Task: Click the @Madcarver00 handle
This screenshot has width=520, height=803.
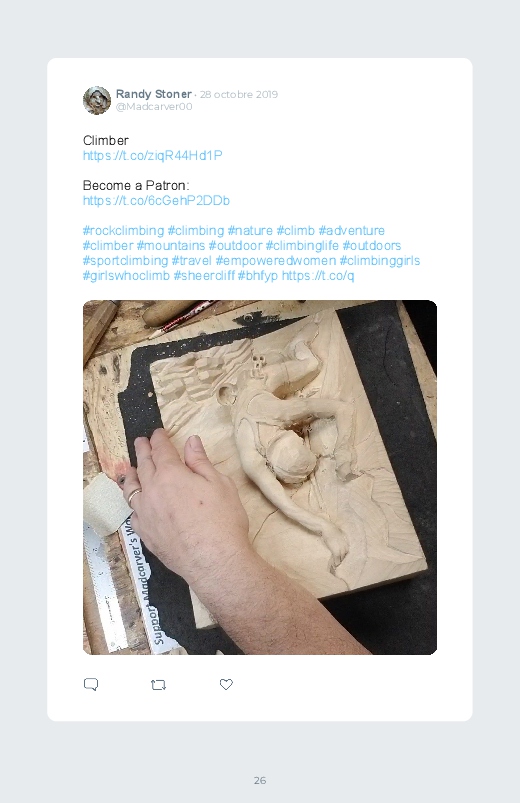Action: tap(154, 107)
